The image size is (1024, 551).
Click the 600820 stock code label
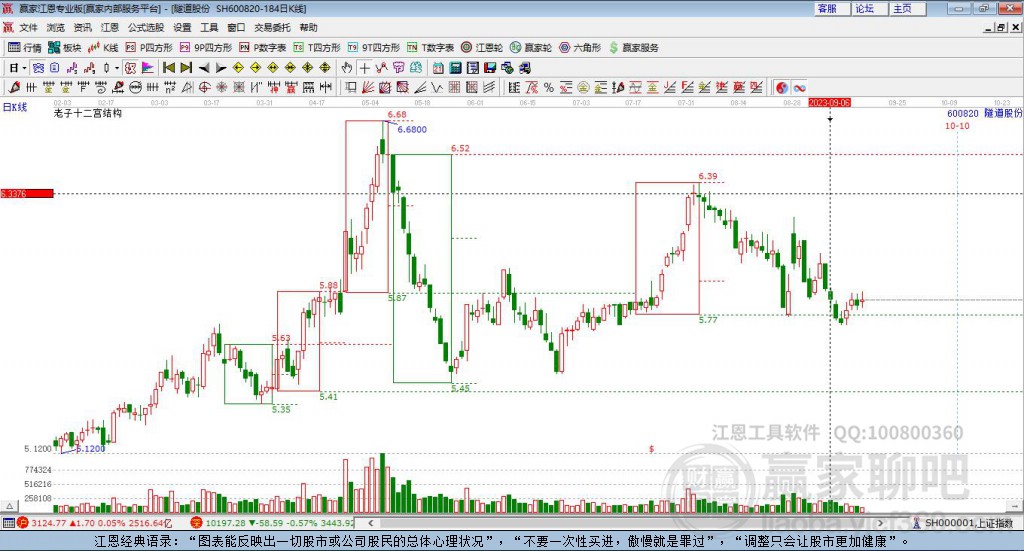[963, 113]
